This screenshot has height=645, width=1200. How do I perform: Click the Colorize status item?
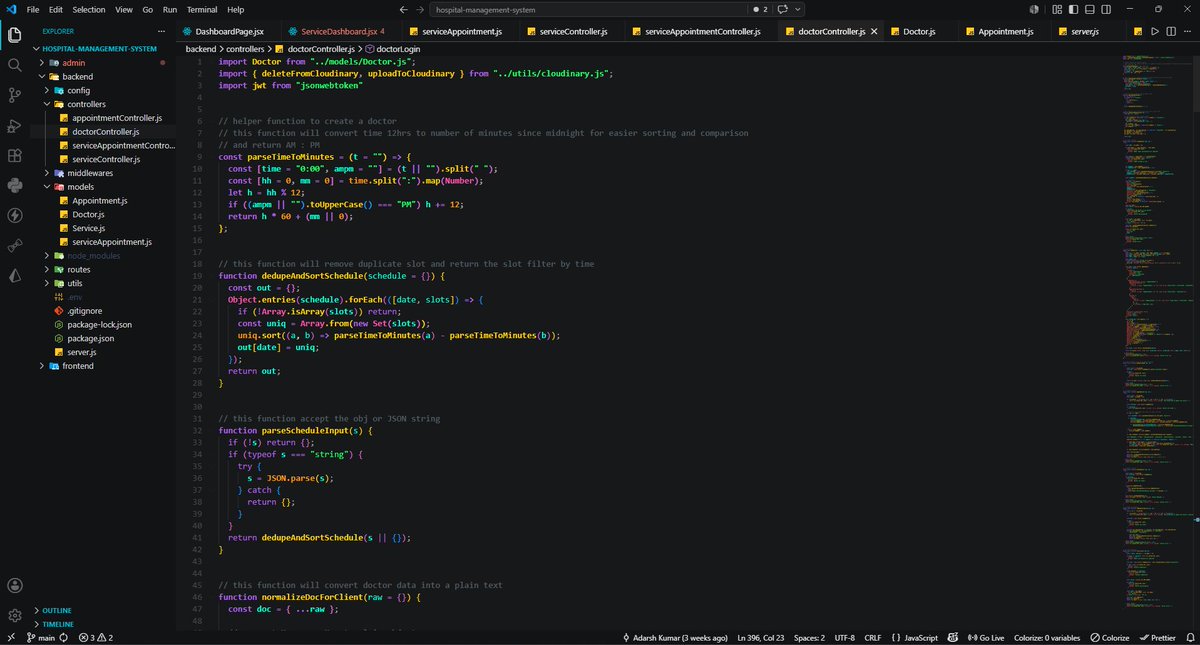coord(1109,637)
